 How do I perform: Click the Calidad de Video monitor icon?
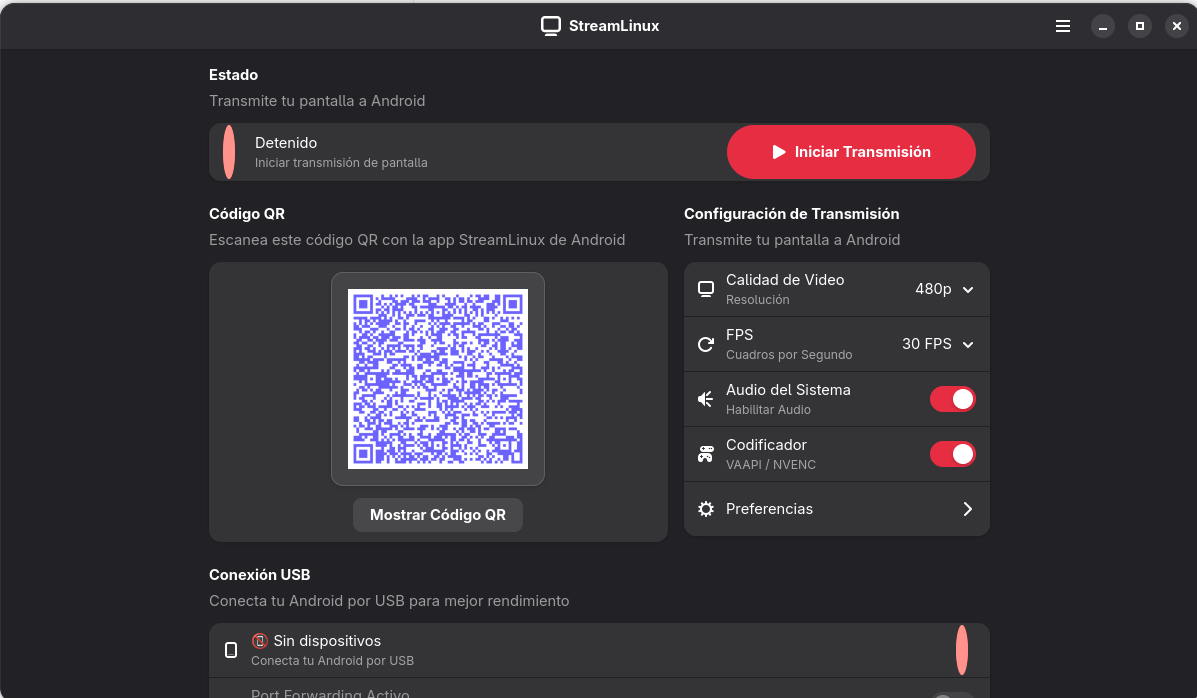pyautogui.click(x=706, y=289)
